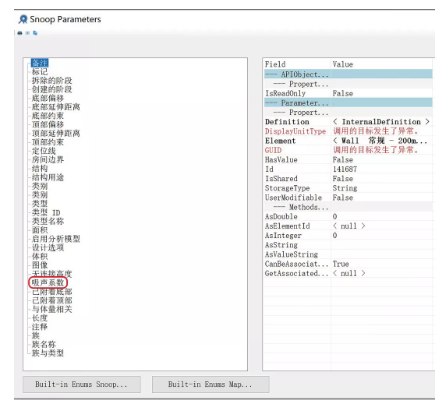This screenshot has width=448, height=410.
Task: Select the 拆除的阶段 tree item
Action: tap(52, 80)
